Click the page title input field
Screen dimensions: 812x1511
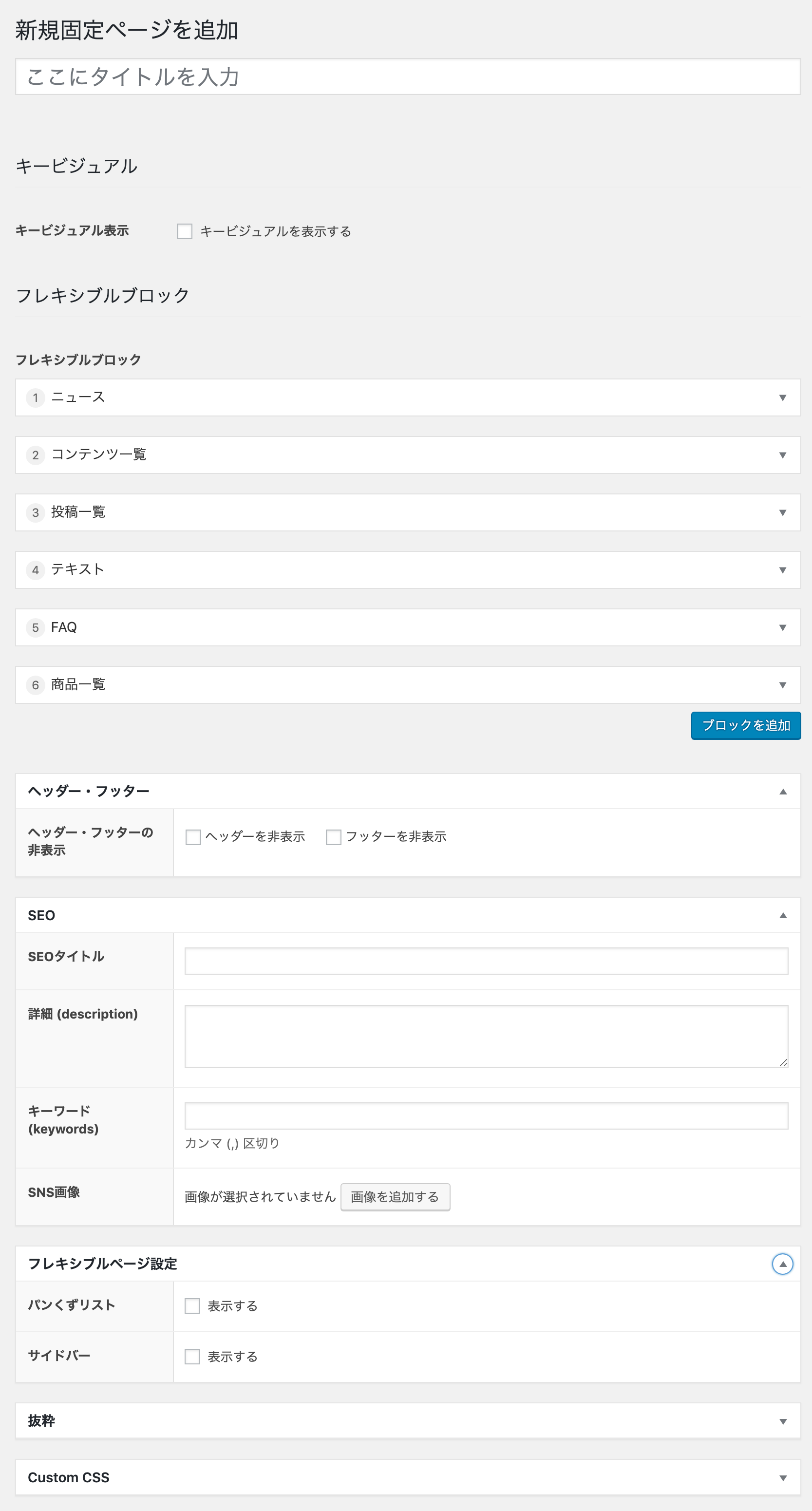pyautogui.click(x=408, y=77)
